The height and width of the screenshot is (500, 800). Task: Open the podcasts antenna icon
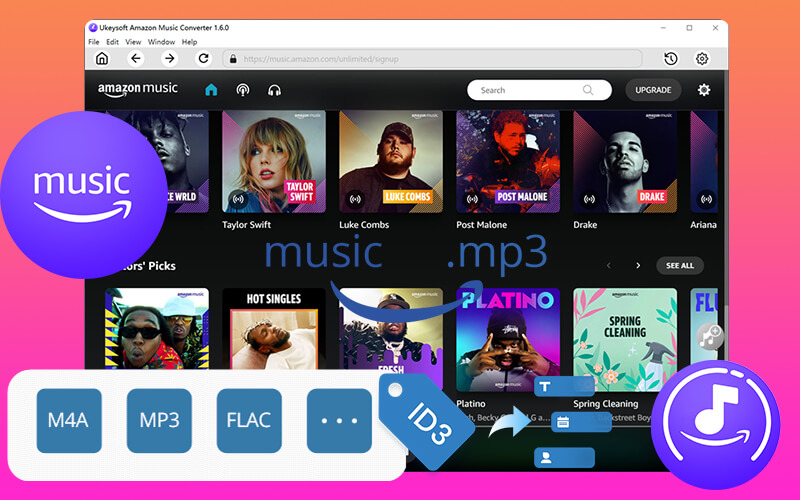tap(243, 90)
